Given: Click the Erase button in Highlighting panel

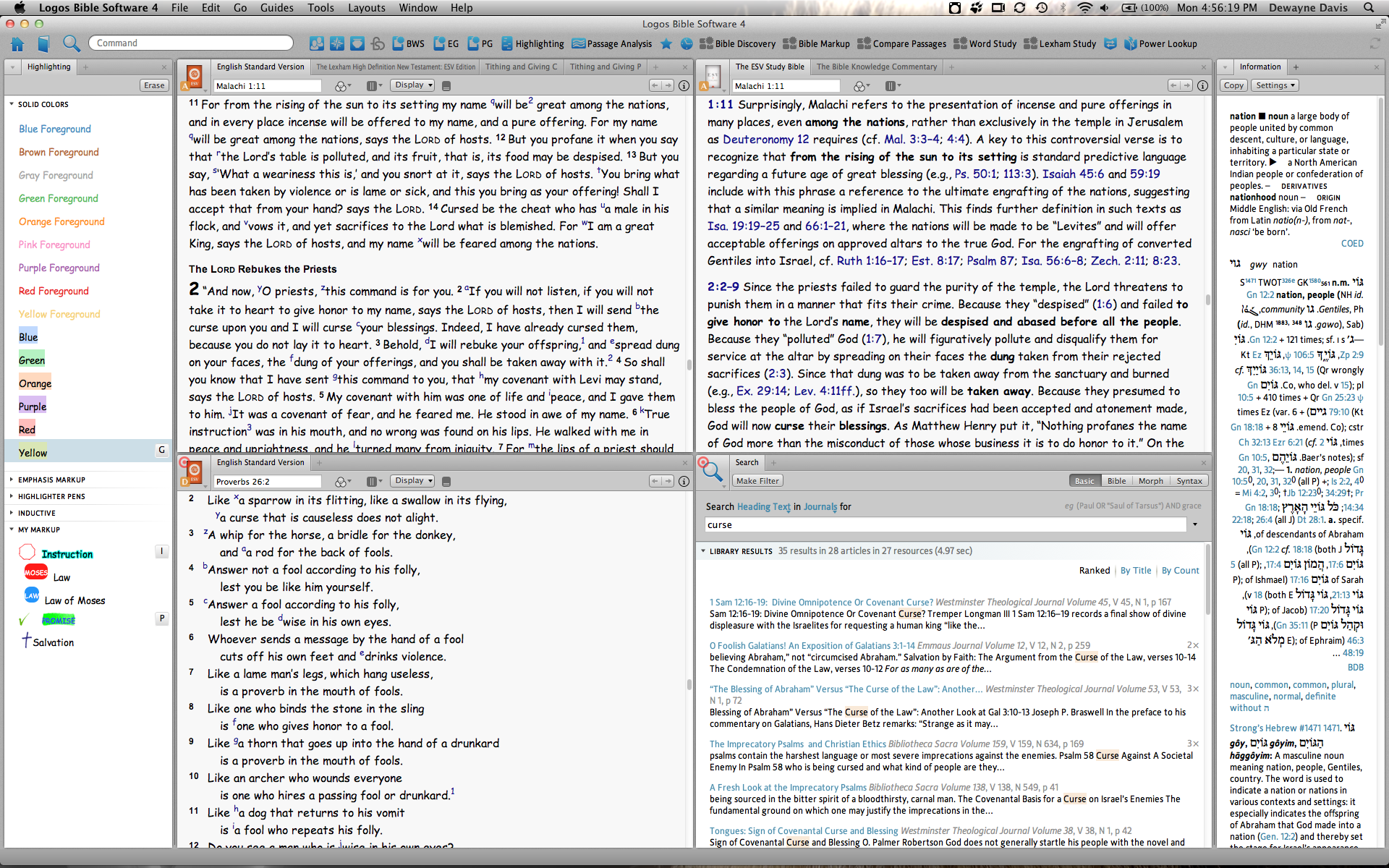Looking at the screenshot, I should (x=154, y=85).
